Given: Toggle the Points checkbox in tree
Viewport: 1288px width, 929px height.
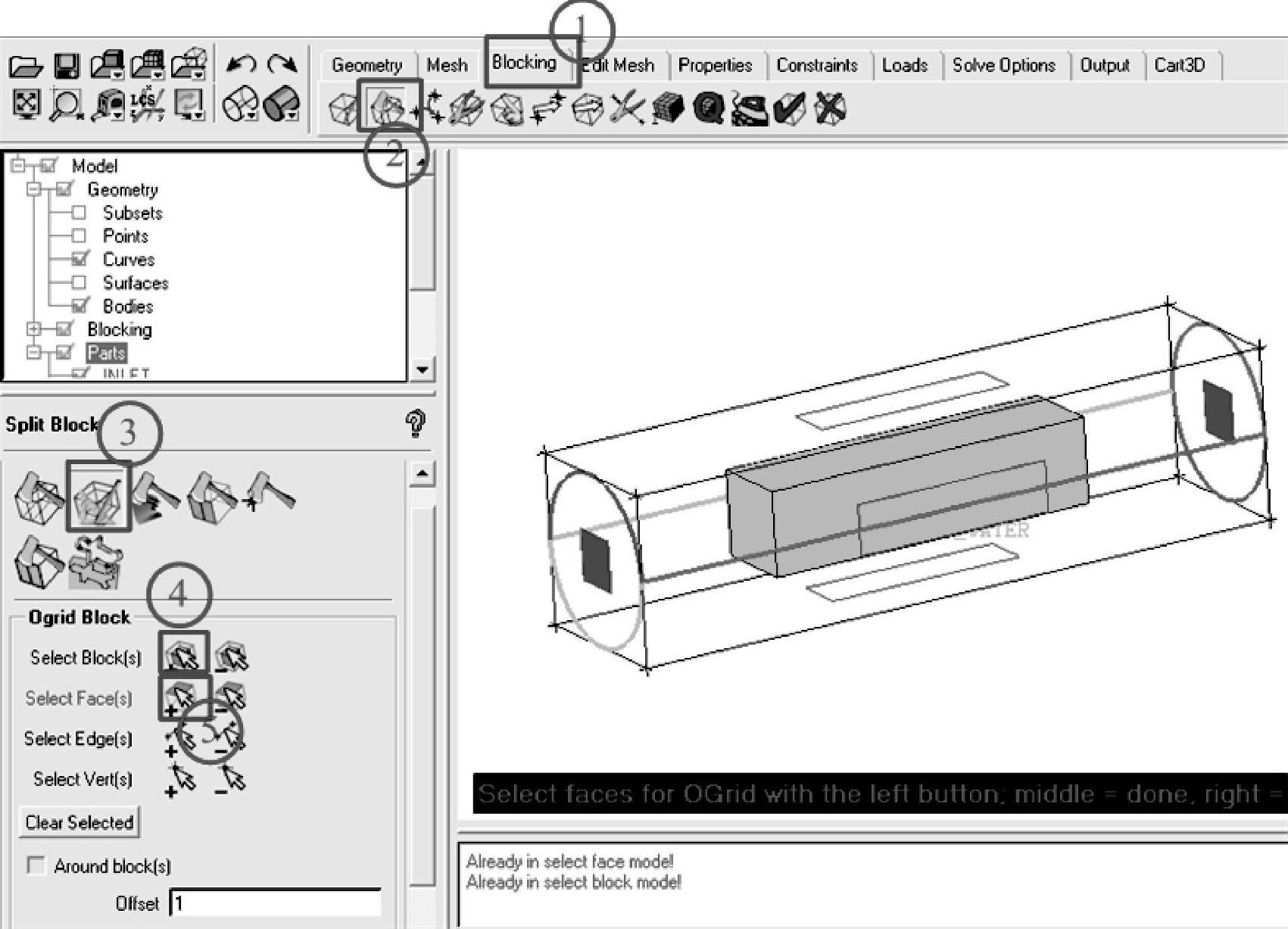Looking at the screenshot, I should pyautogui.click(x=79, y=235).
